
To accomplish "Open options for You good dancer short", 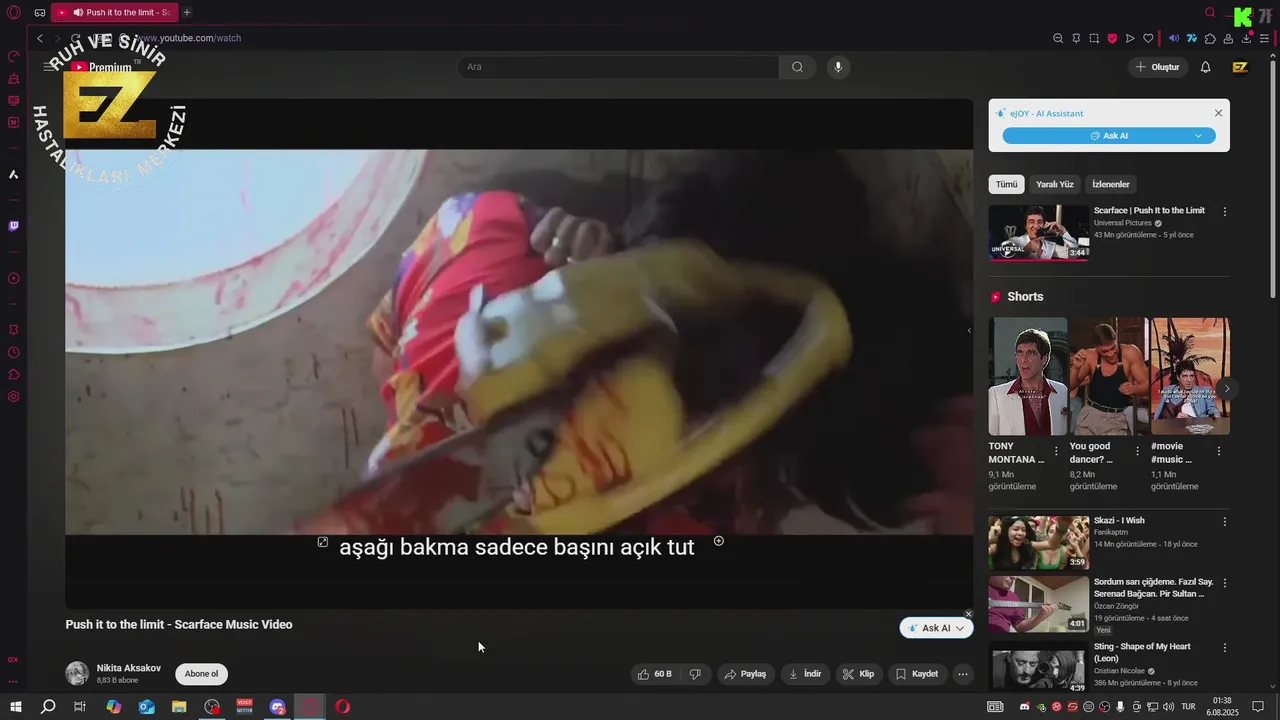I will click(1137, 451).
